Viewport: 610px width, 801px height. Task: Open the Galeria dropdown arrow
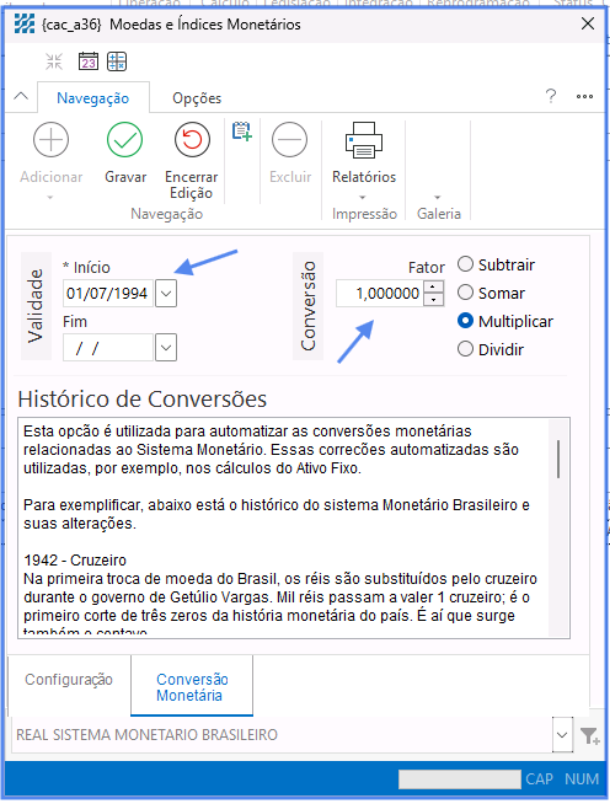pyautogui.click(x=437, y=197)
